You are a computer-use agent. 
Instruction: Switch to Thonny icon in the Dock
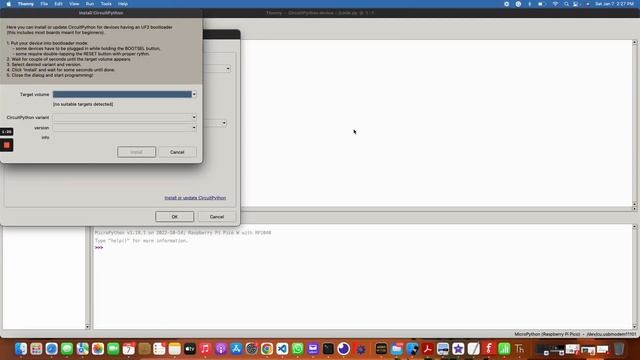point(519,349)
